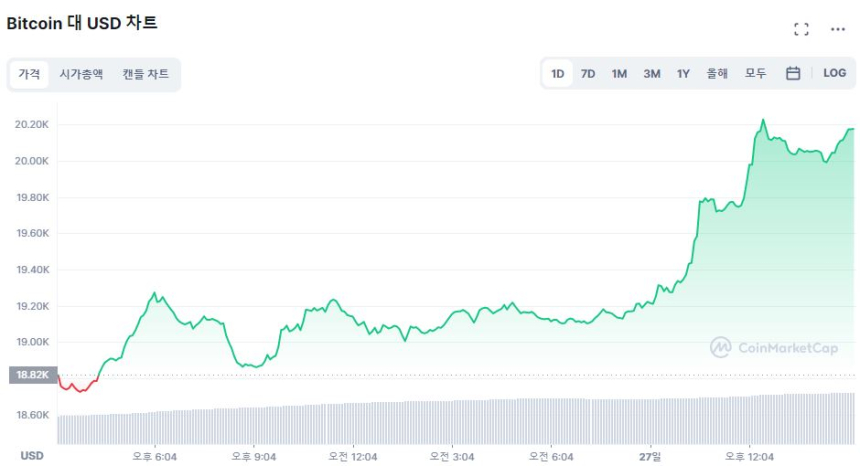This screenshot has height=466, width=860.
Task: Open the fullscreen chart view icon
Action: tap(800, 29)
